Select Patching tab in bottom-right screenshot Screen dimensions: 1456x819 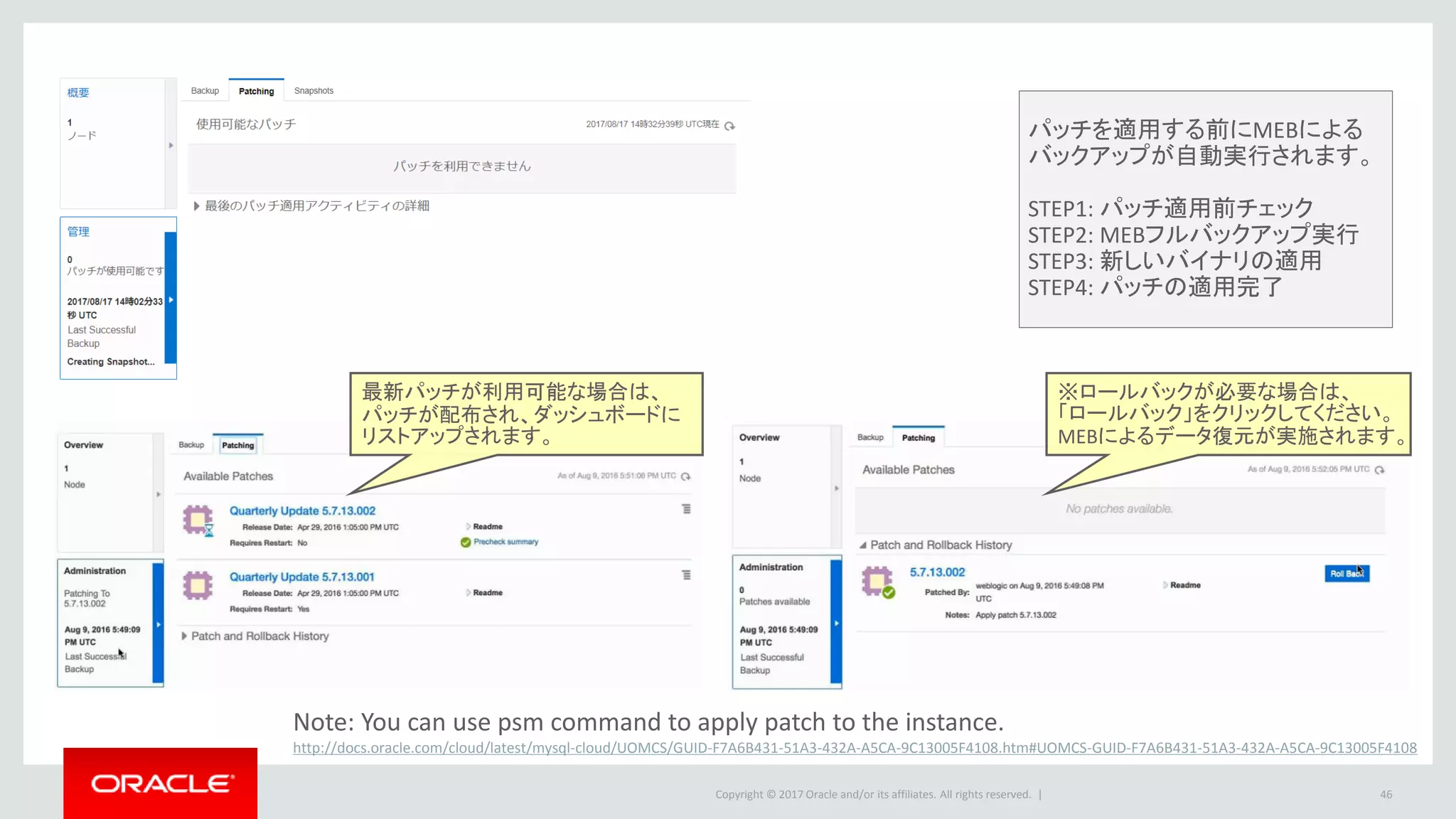click(x=919, y=438)
